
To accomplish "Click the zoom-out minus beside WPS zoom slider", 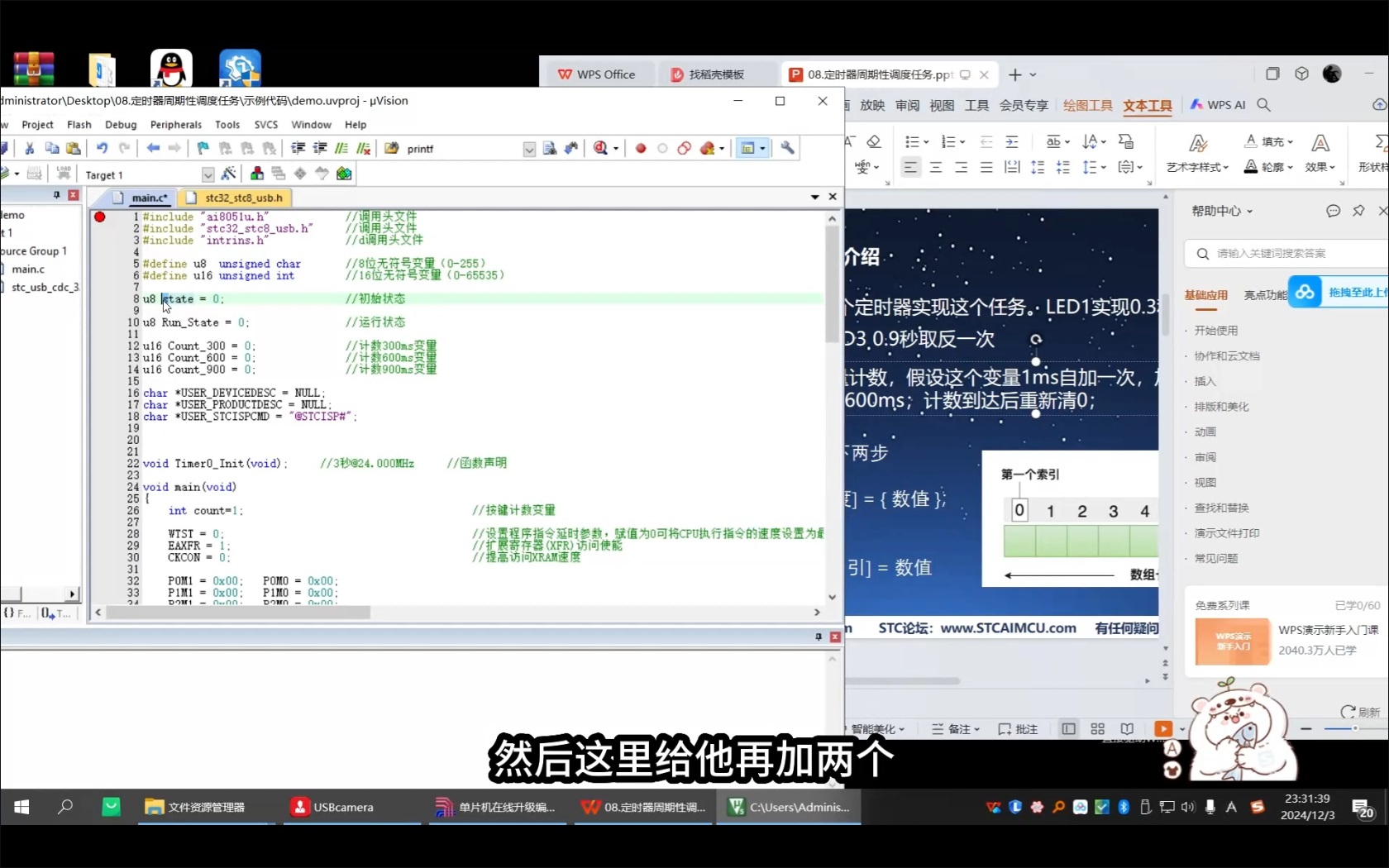I will tap(1306, 728).
